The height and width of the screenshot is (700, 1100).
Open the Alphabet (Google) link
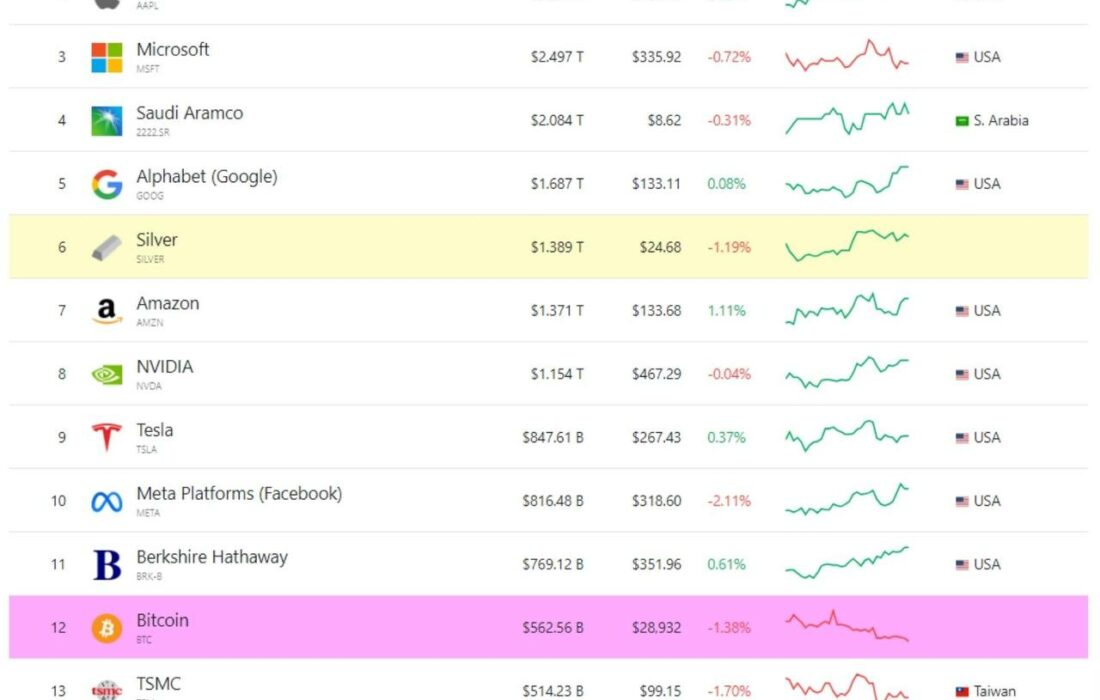[207, 177]
